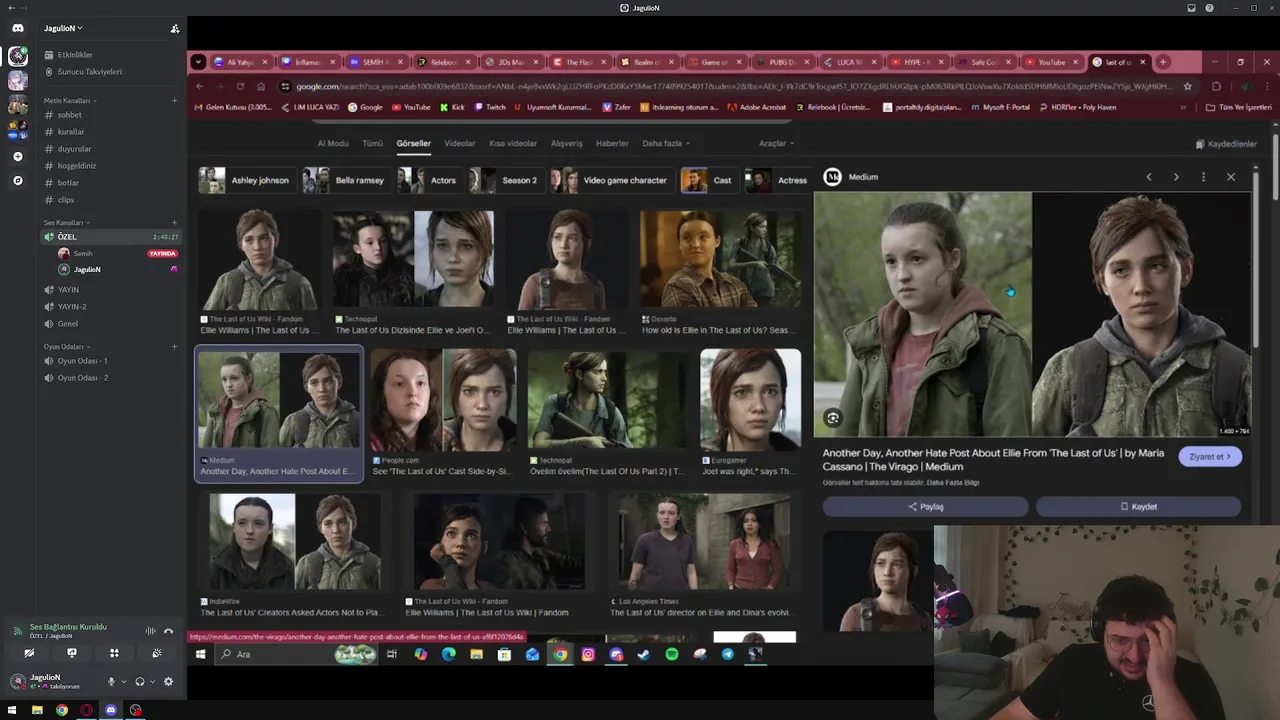Switch to the YouTube browser tab
The image size is (1280, 720).
click(x=1051, y=62)
